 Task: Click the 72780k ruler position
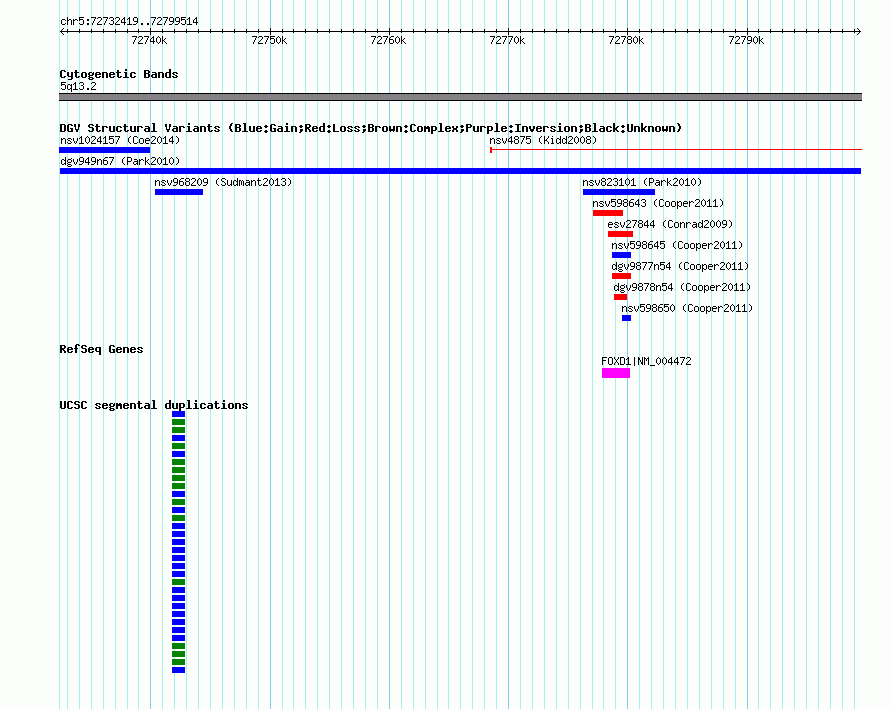627,40
